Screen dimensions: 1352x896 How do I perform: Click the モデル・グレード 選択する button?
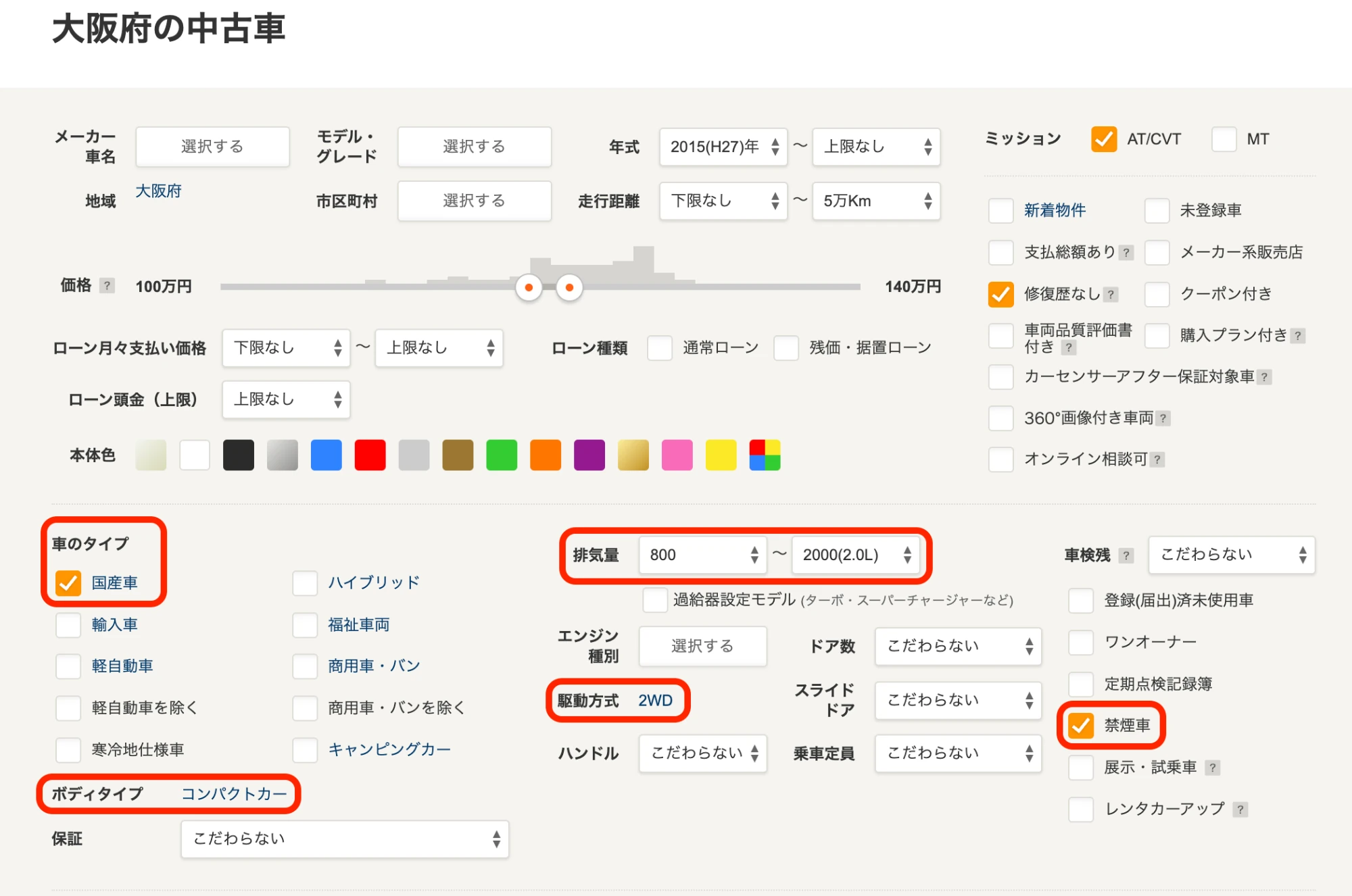pos(474,147)
